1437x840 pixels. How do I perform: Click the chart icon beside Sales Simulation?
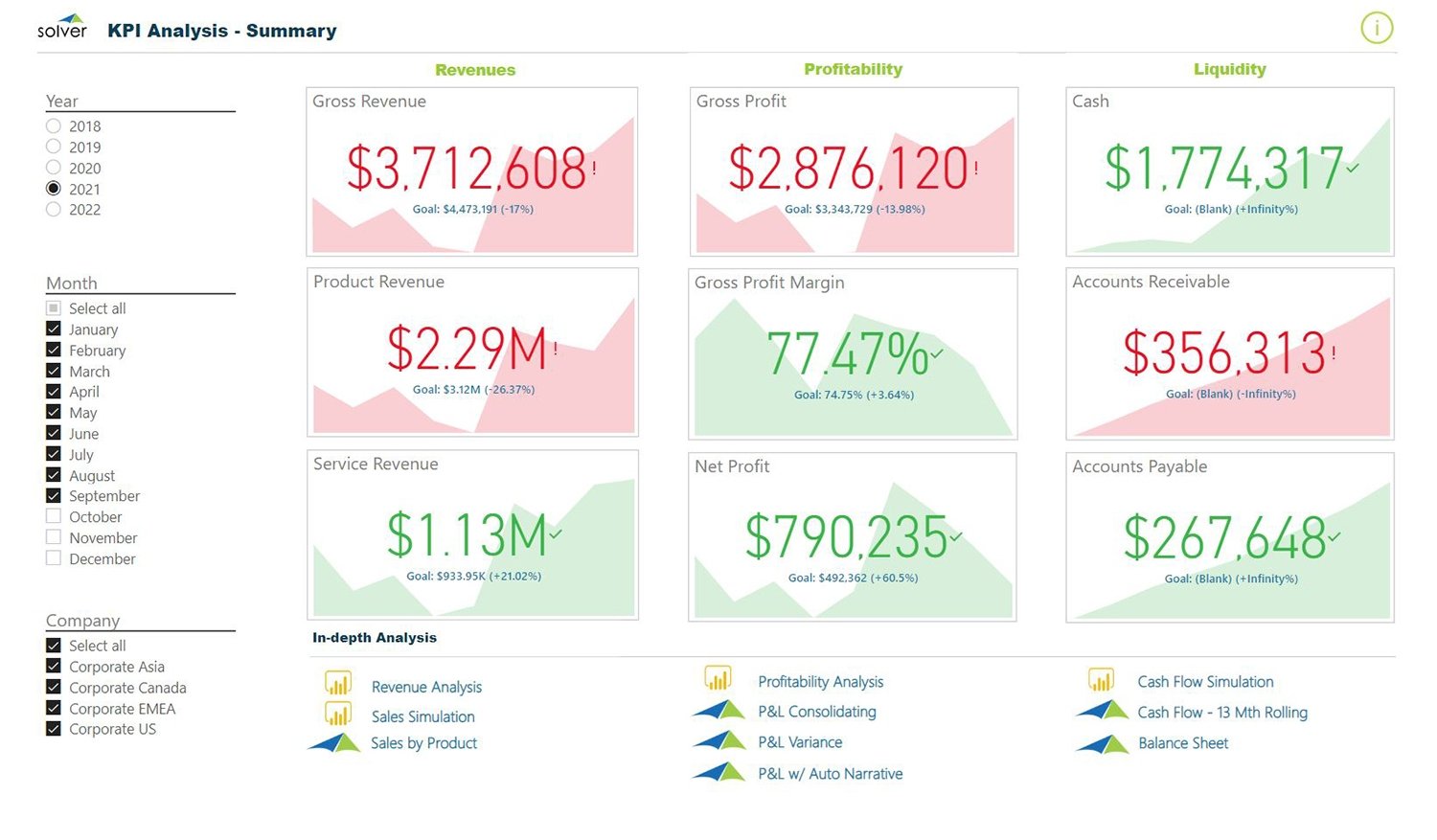[x=338, y=714]
